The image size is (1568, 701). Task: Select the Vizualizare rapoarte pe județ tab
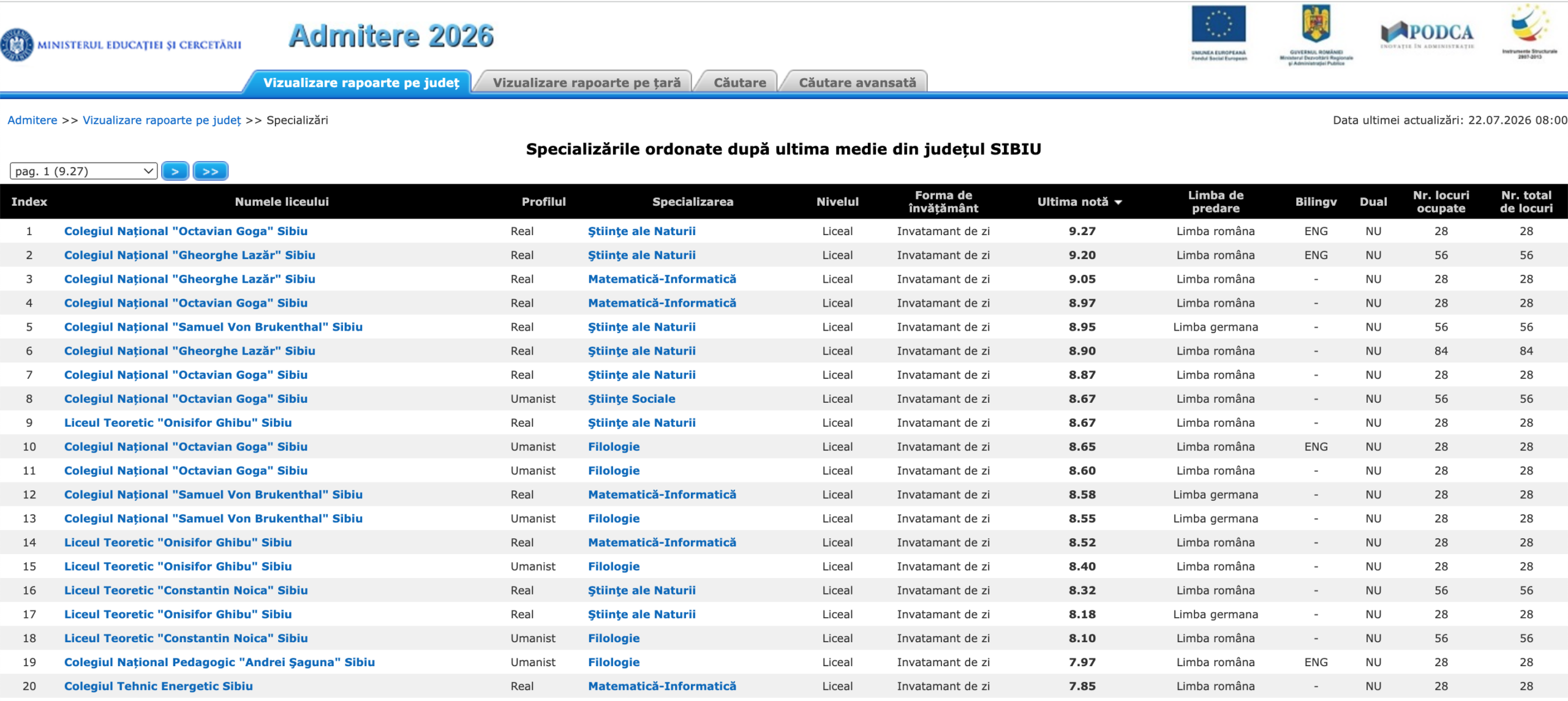point(361,83)
